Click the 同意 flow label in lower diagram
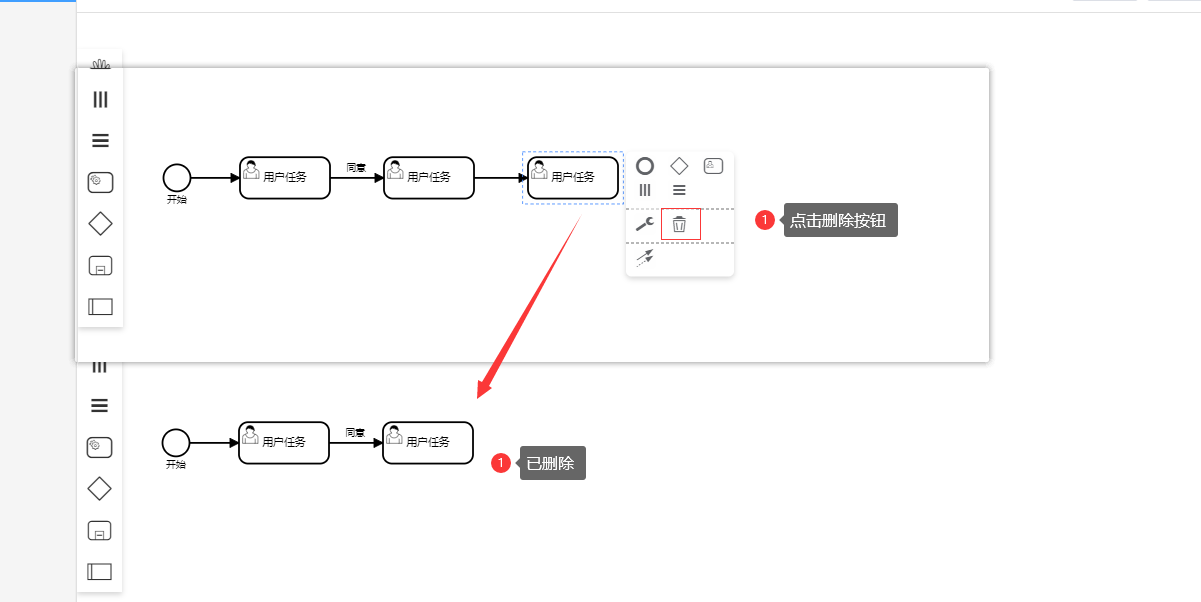1201x602 pixels. tap(355, 433)
